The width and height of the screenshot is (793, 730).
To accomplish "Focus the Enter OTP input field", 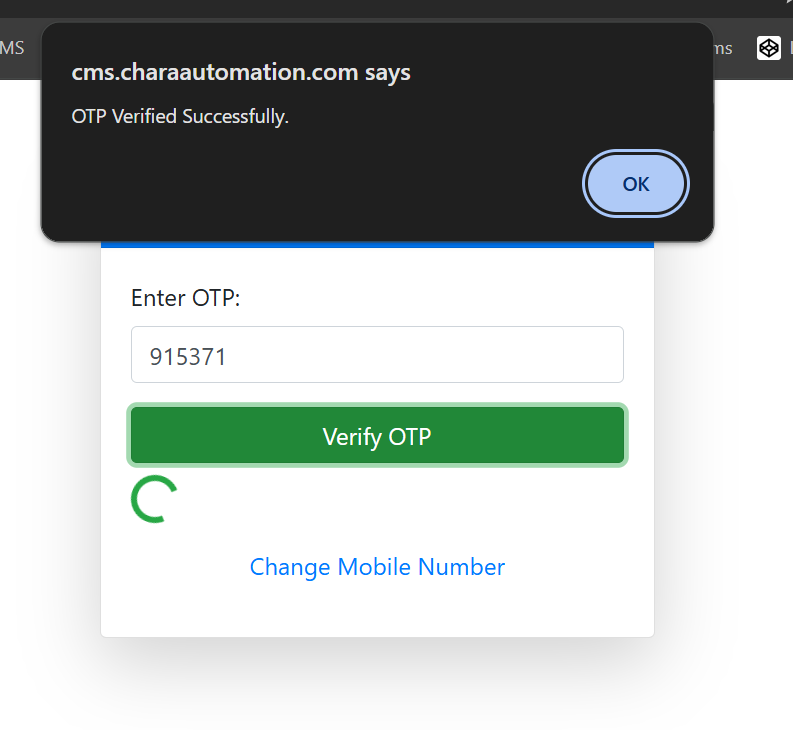I will pos(377,355).
